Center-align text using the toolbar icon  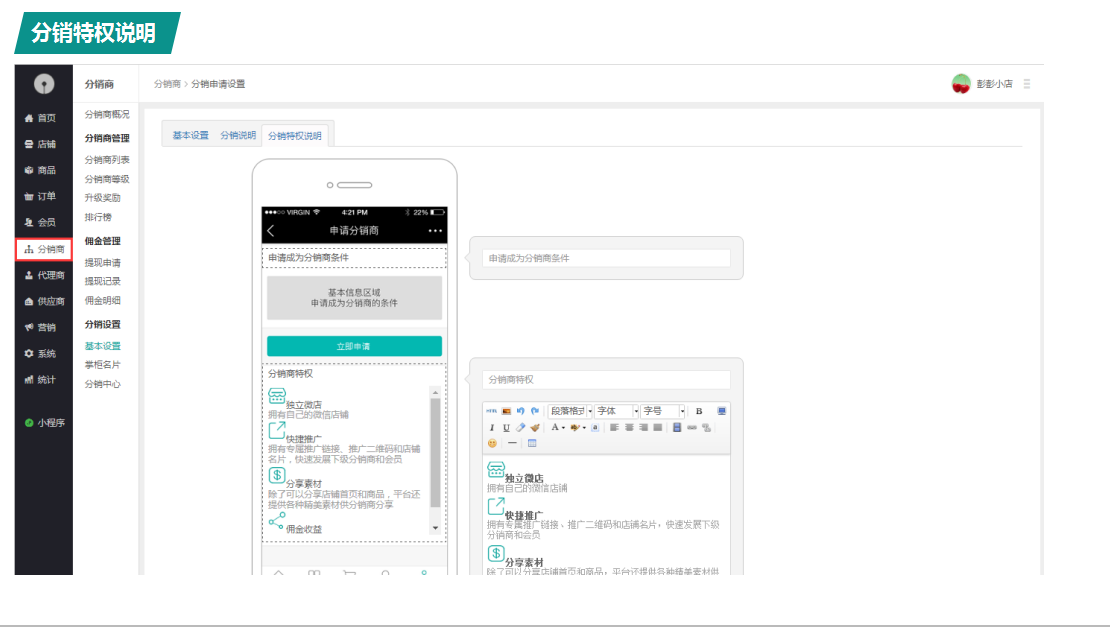[x=629, y=427]
